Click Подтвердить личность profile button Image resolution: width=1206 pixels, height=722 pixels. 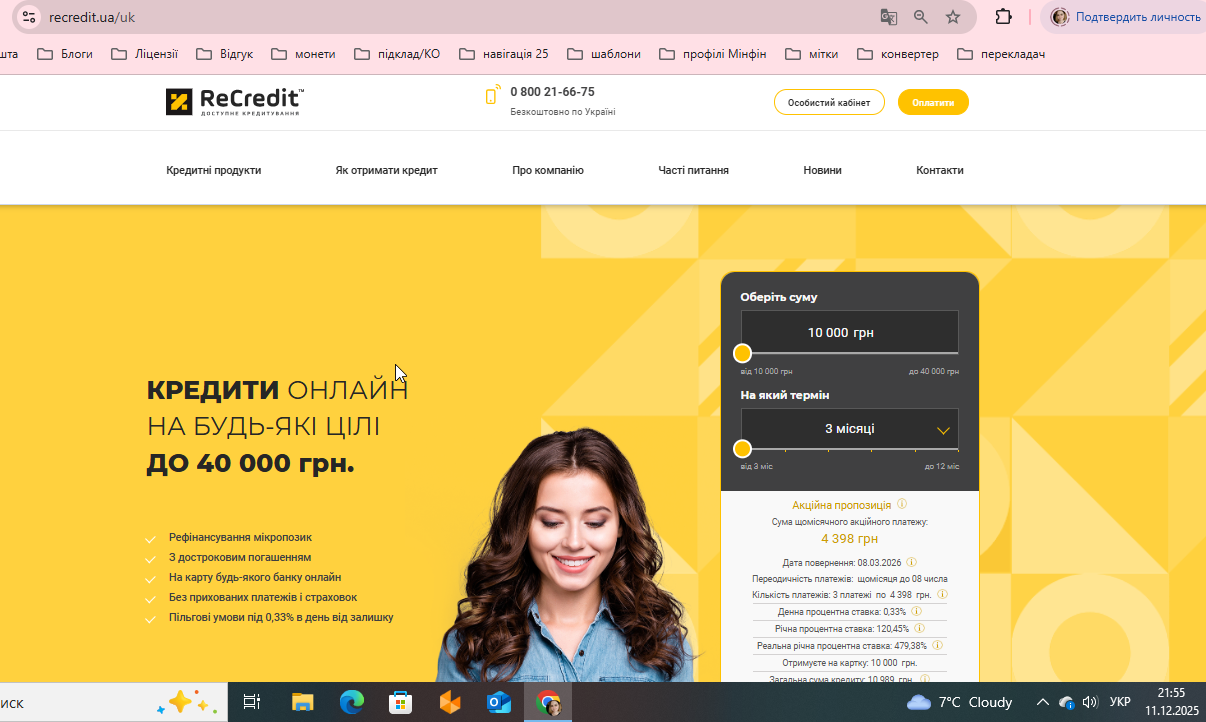coord(1125,17)
